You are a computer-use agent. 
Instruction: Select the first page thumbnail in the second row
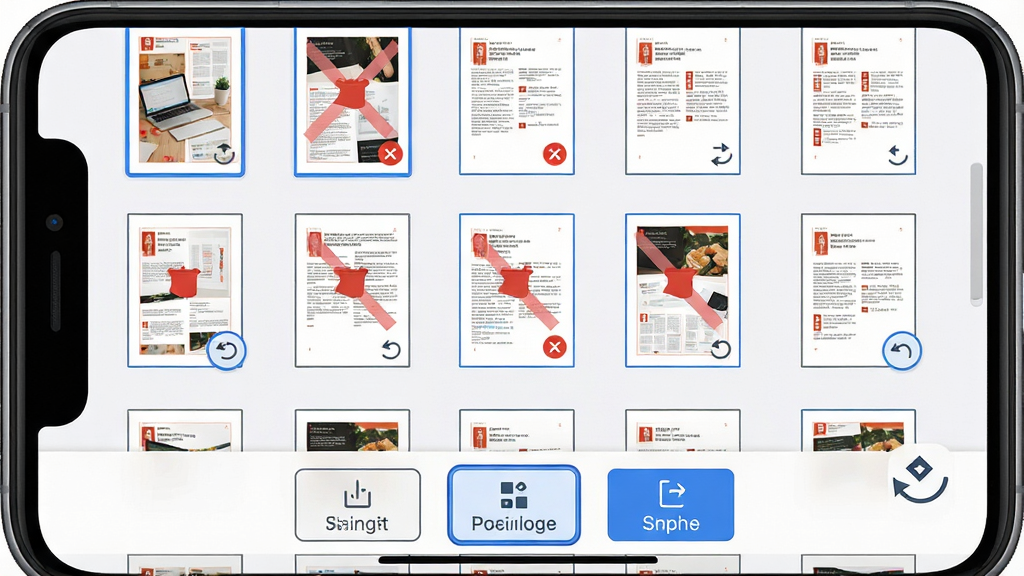(185, 290)
